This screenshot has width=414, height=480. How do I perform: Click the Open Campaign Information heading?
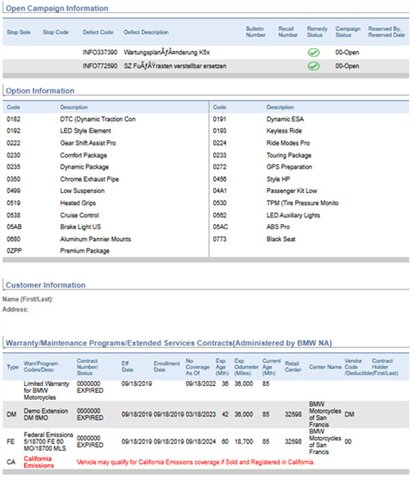pyautogui.click(x=57, y=8)
